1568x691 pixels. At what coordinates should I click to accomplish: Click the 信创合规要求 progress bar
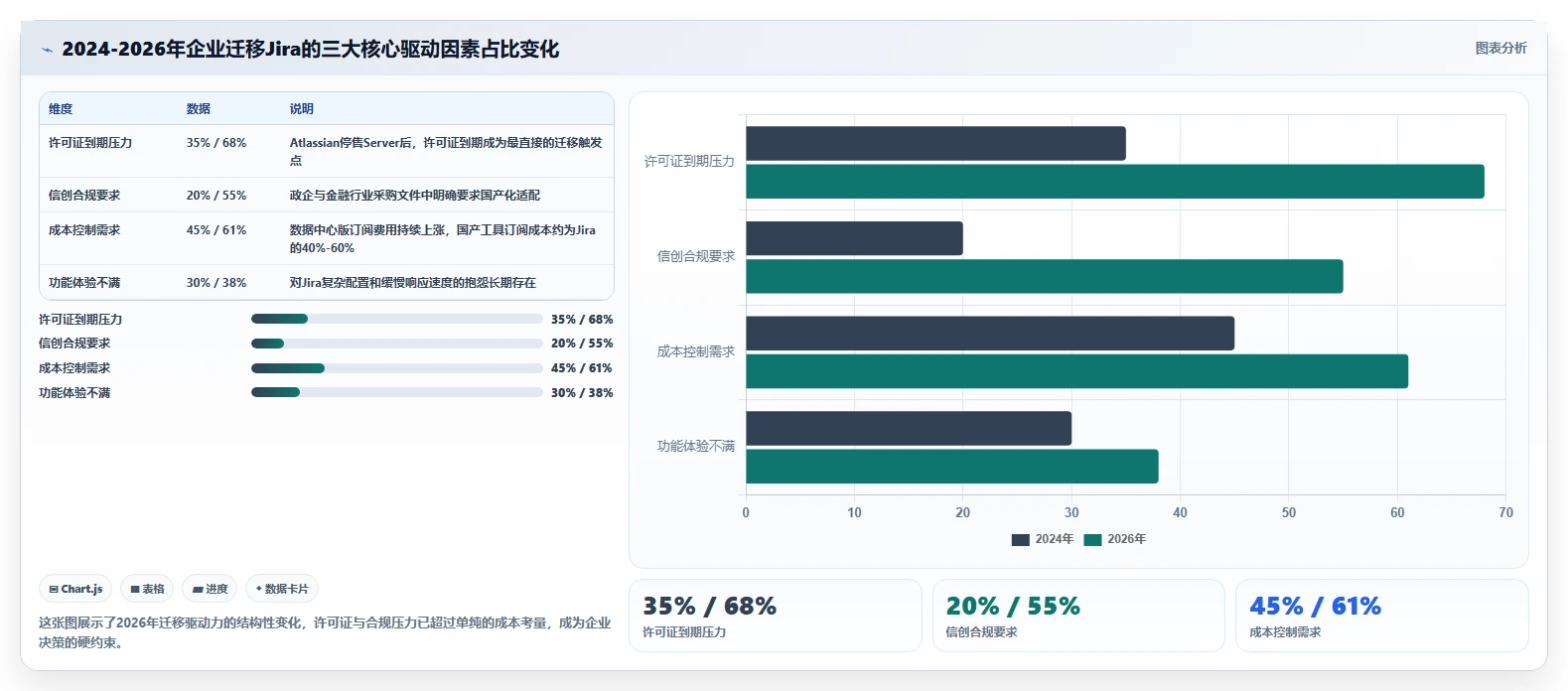click(x=397, y=344)
